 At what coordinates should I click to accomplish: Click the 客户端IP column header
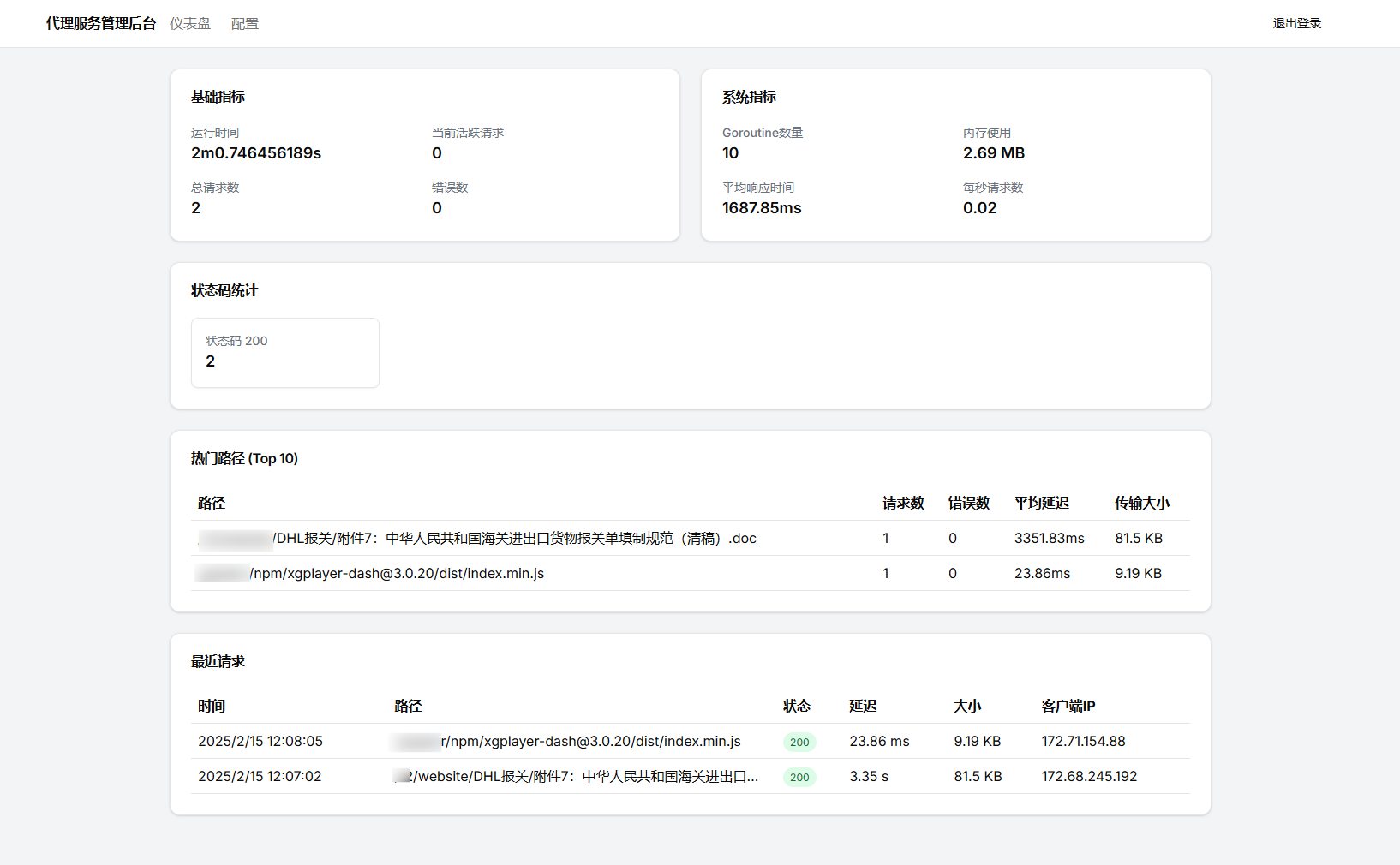(1068, 707)
